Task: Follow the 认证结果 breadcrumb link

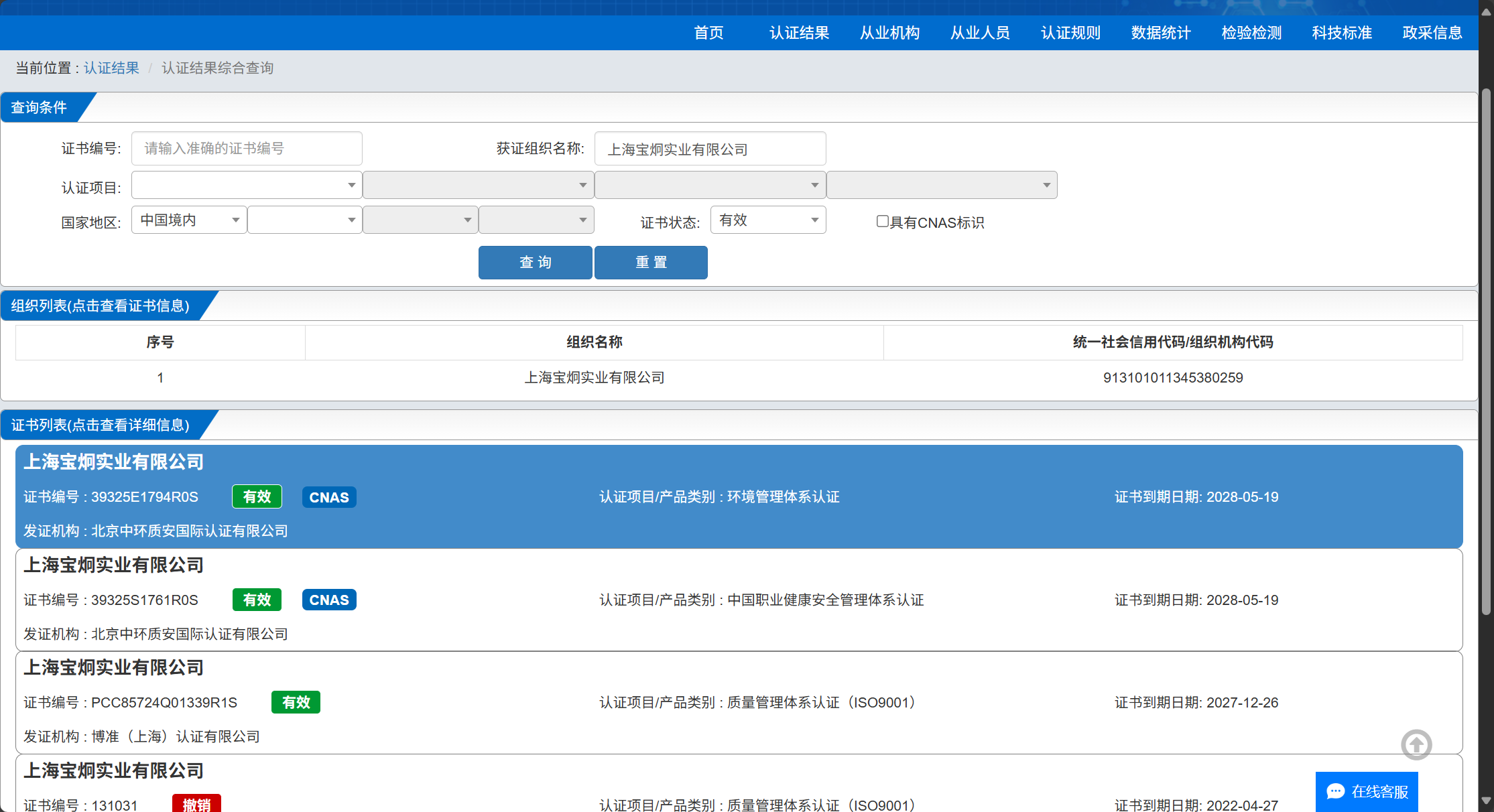Action: click(x=111, y=68)
